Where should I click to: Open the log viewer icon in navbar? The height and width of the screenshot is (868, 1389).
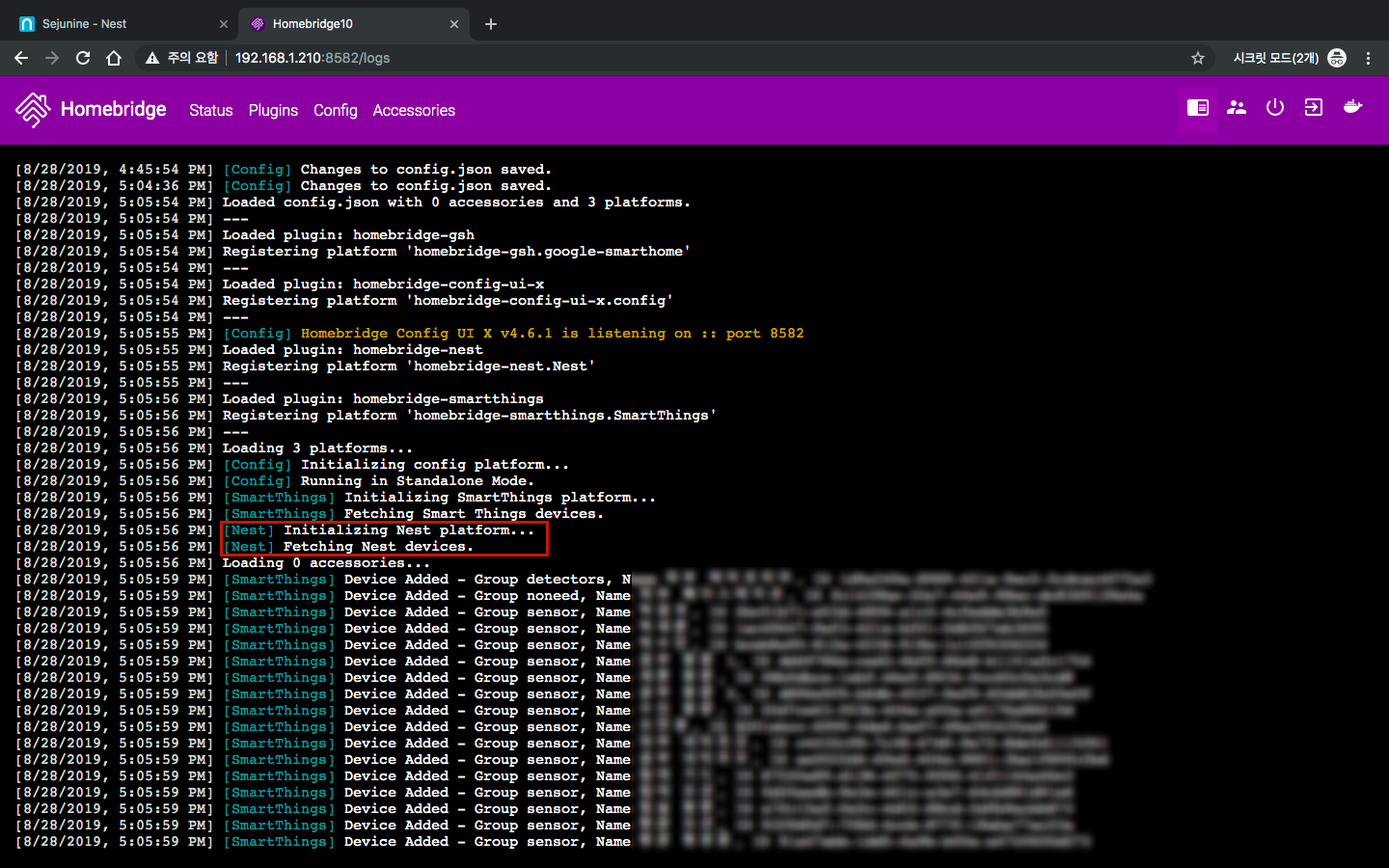[x=1198, y=108]
